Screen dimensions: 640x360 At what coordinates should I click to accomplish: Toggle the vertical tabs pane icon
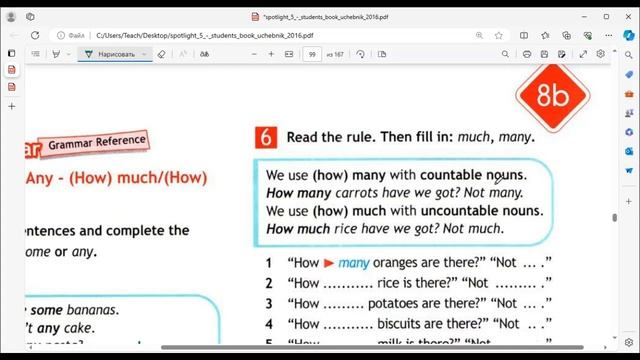[11, 53]
